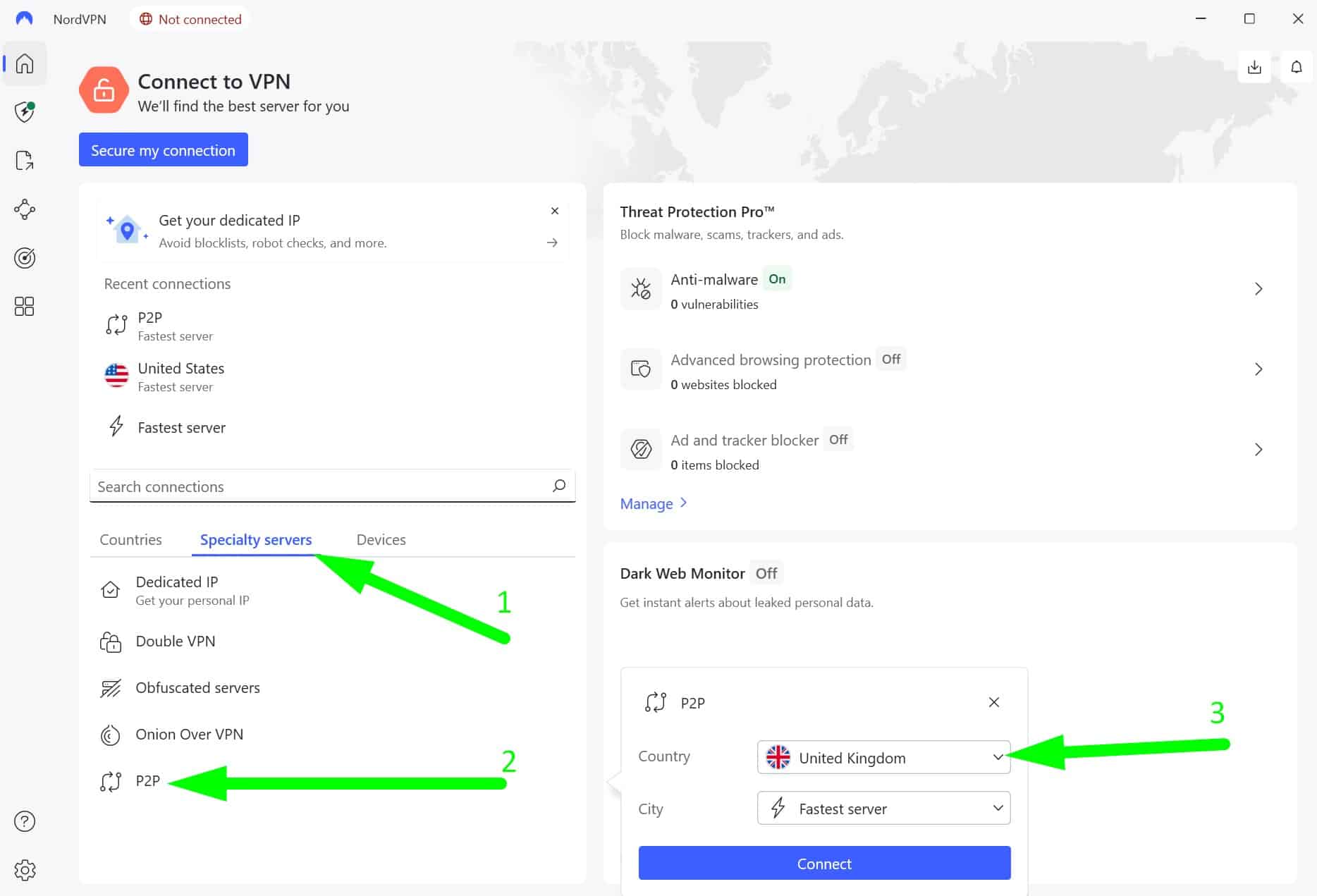The image size is (1317, 896).
Task: Click the Obfuscated servers icon
Action: coord(111,688)
